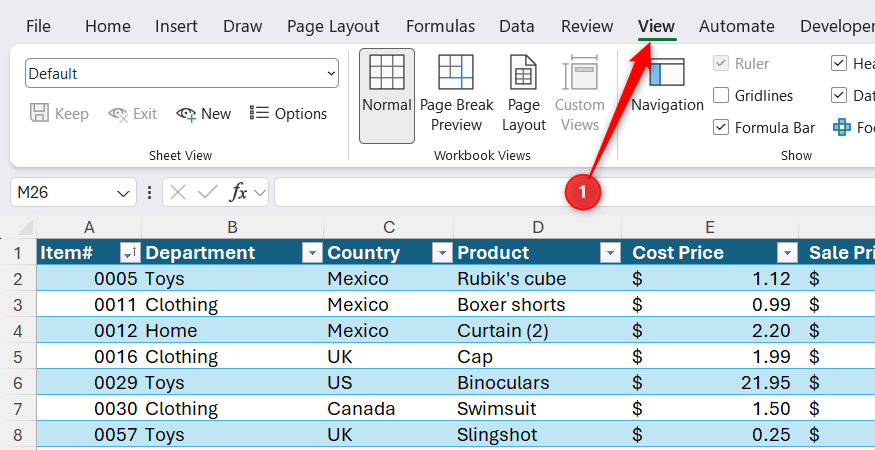The height and width of the screenshot is (450, 875).
Task: Select column E header
Action: (710, 227)
